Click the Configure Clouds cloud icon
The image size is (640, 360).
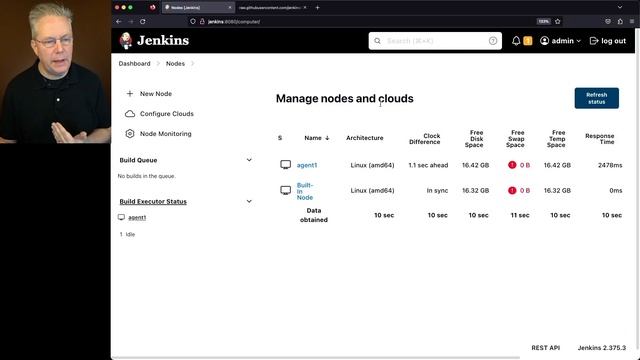[130, 113]
